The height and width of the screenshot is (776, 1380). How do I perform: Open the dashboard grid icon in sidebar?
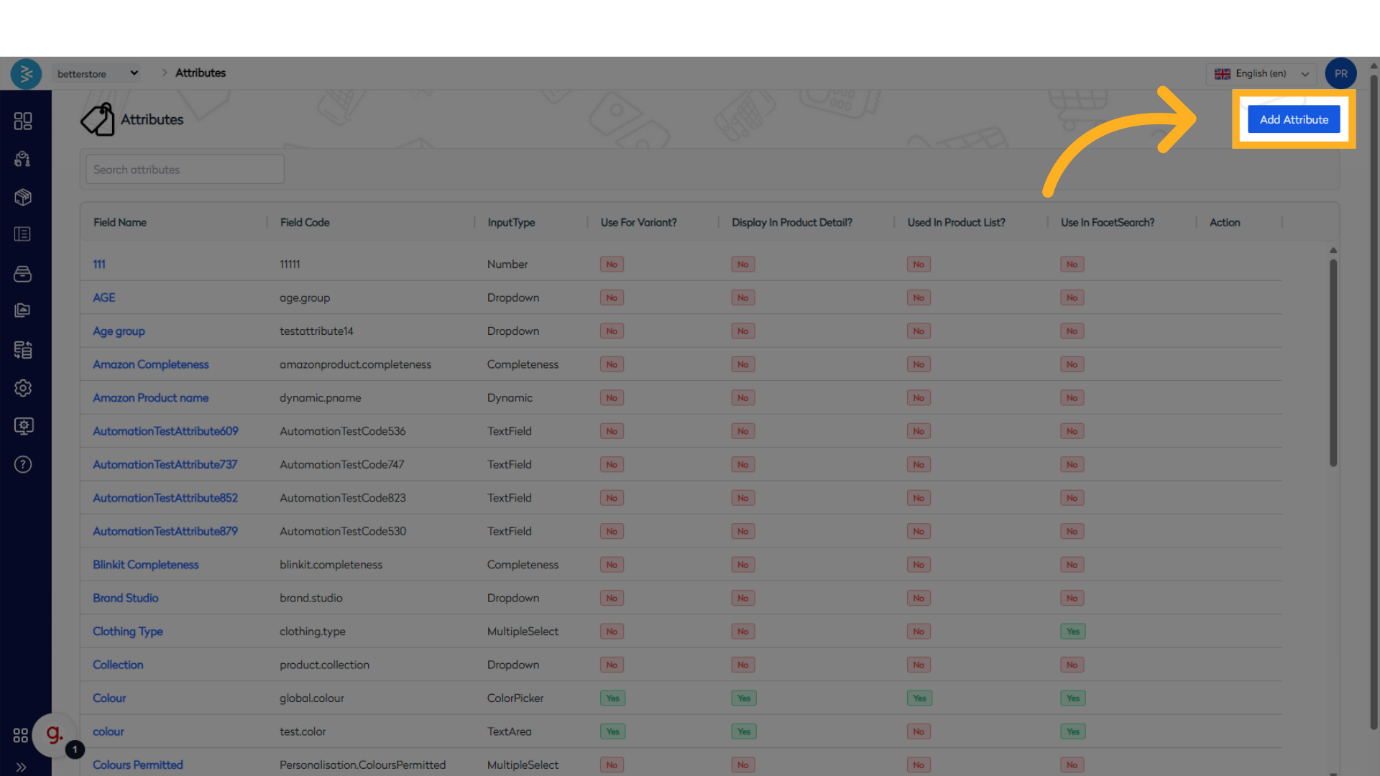click(23, 121)
